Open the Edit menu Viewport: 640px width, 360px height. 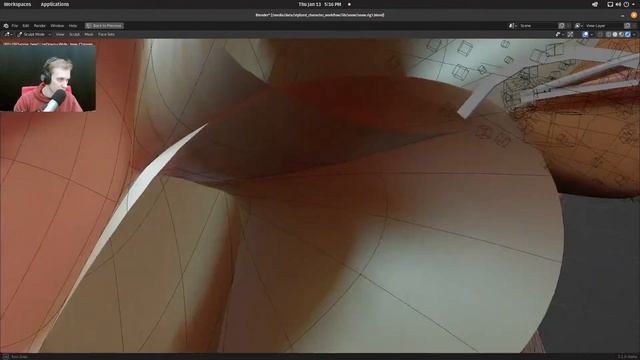click(x=26, y=26)
